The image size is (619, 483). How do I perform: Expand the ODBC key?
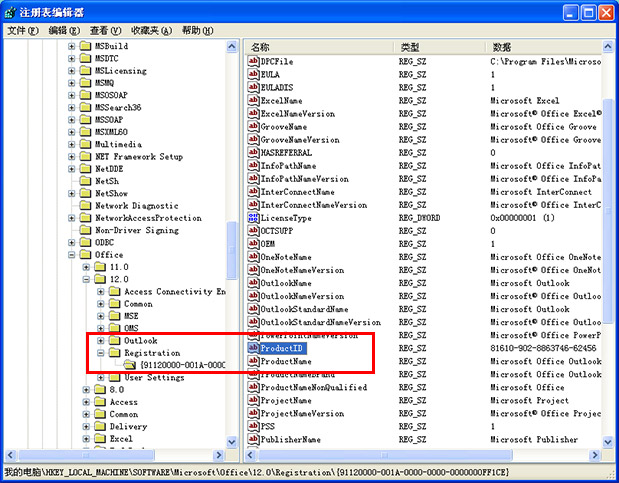(x=71, y=242)
